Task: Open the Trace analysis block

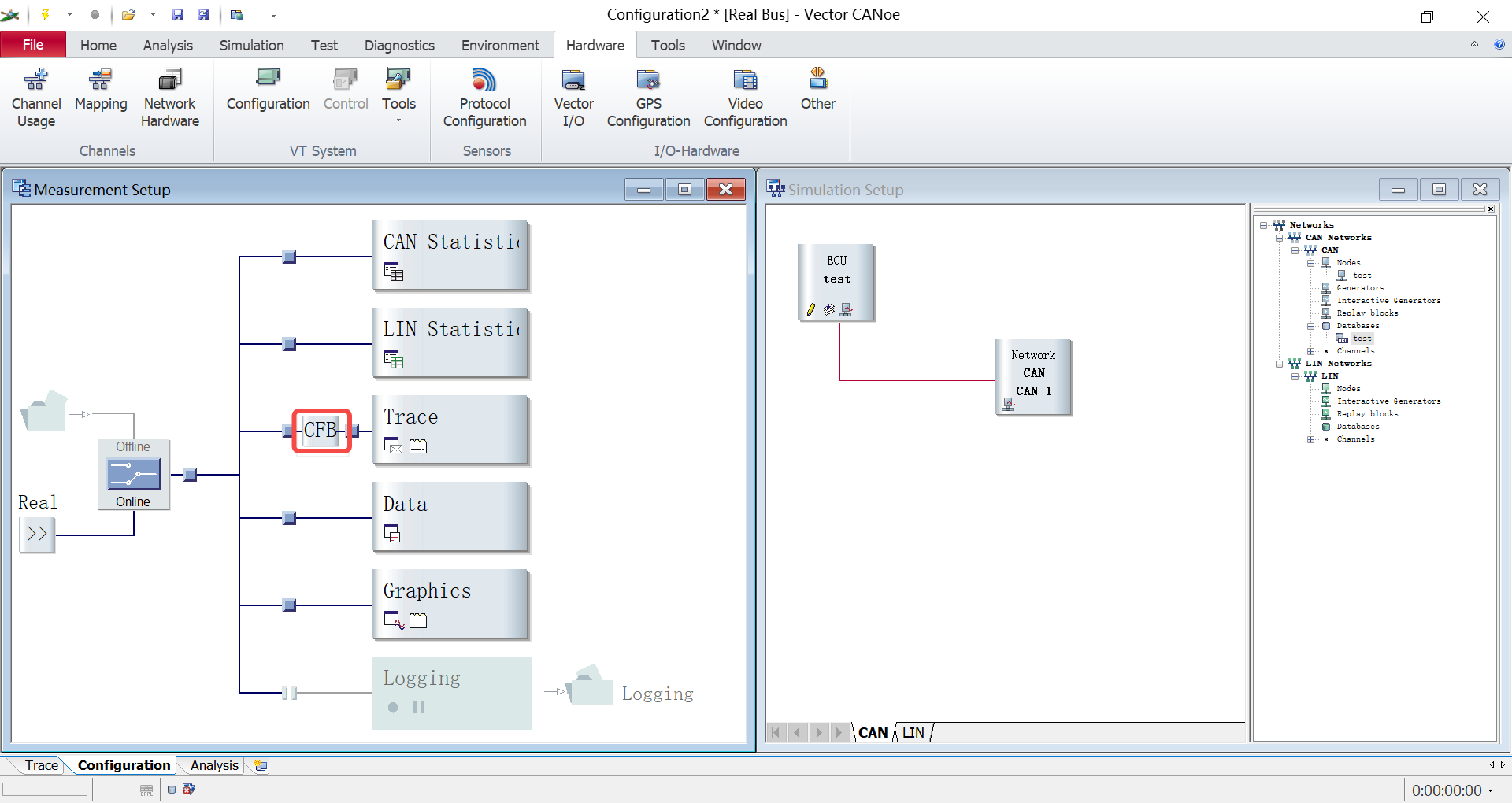Action: [x=450, y=430]
